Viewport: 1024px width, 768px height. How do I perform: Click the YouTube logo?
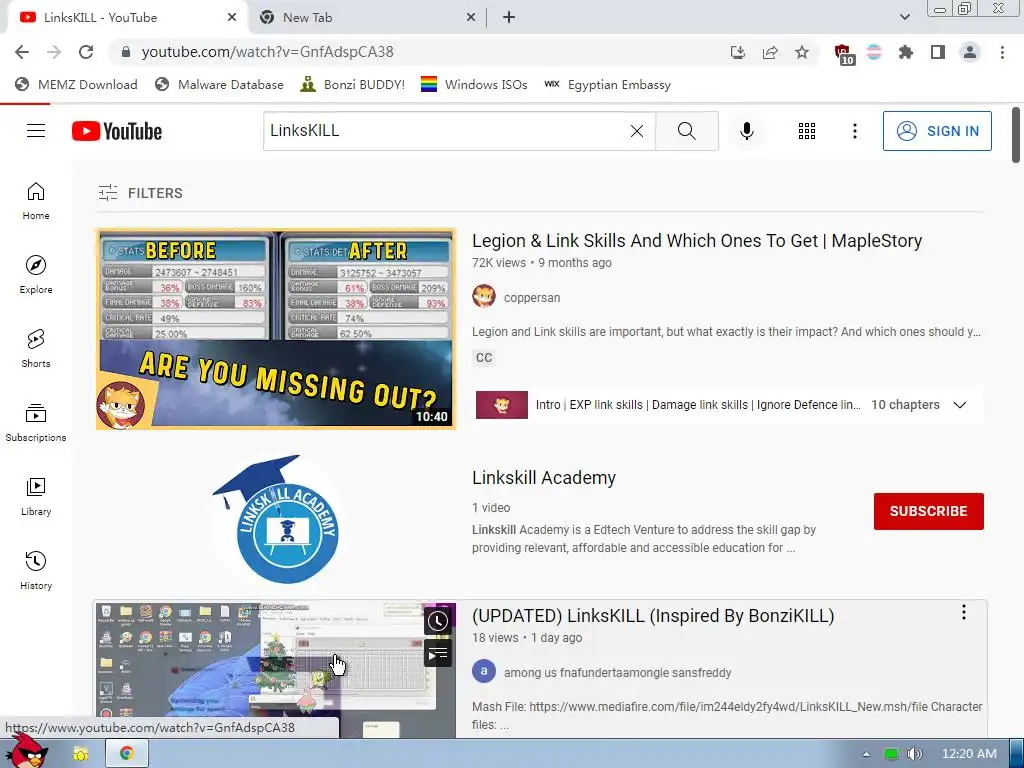pyautogui.click(x=117, y=131)
